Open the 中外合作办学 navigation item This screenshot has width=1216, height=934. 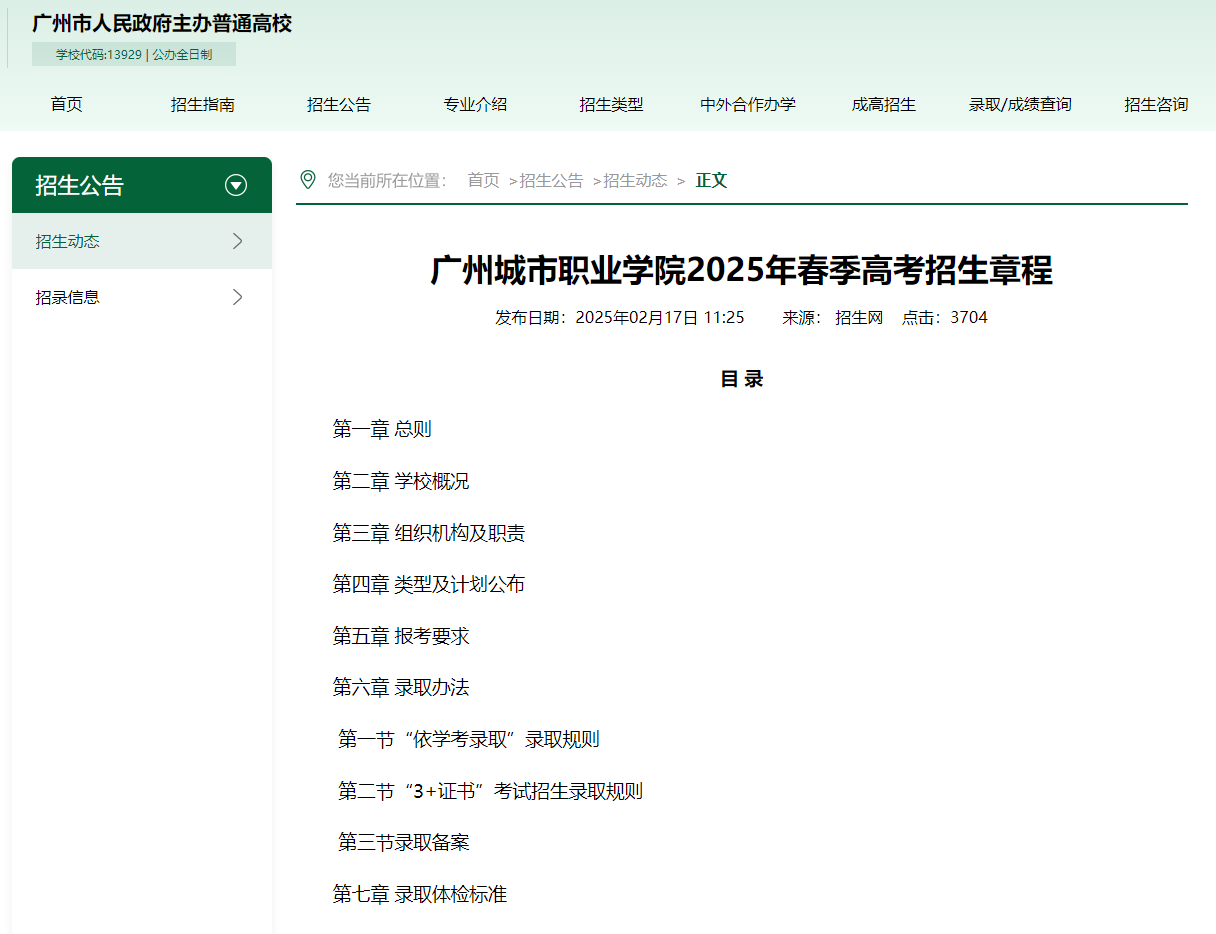click(x=747, y=104)
